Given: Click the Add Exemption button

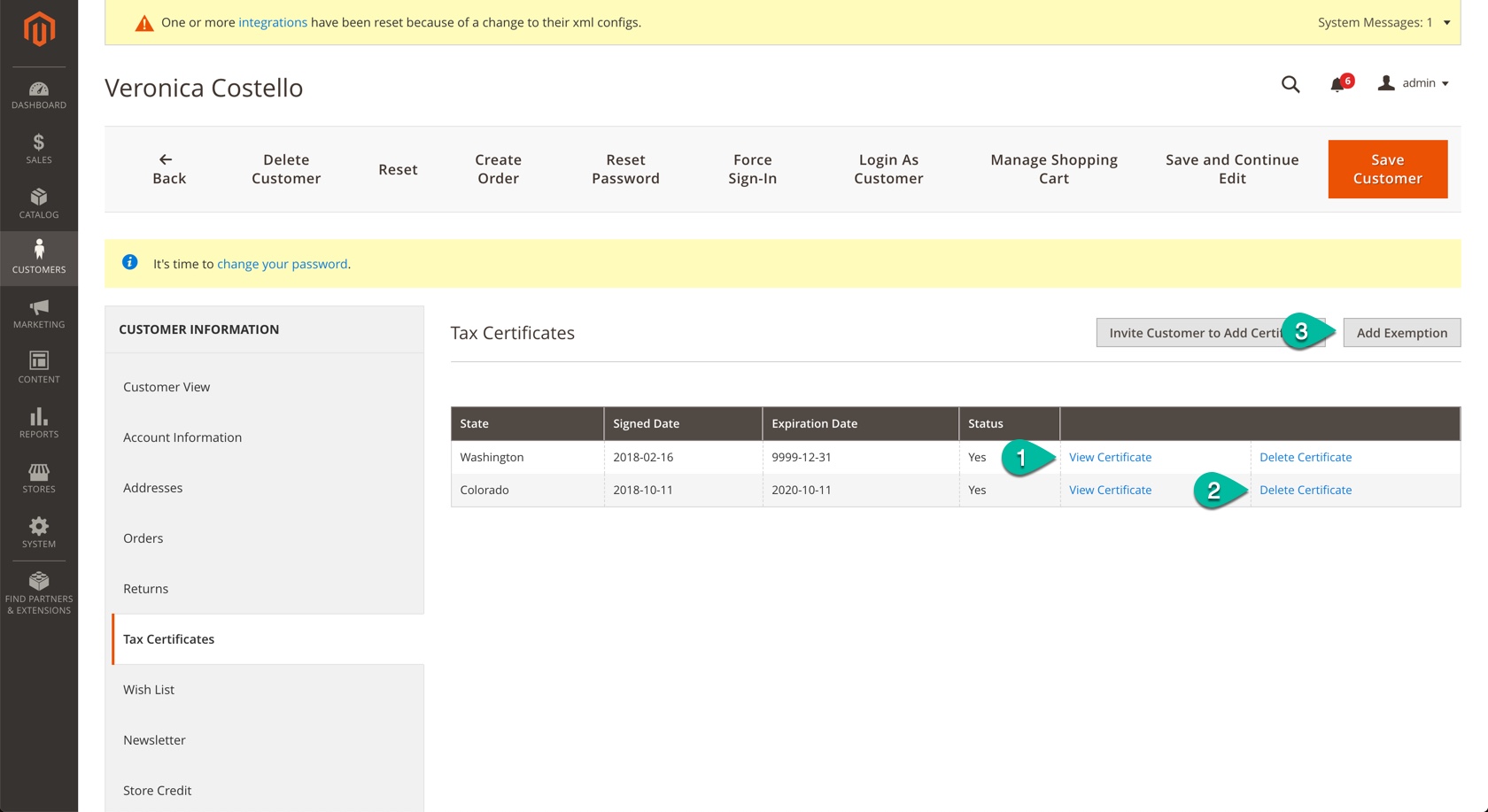Looking at the screenshot, I should pyautogui.click(x=1401, y=333).
